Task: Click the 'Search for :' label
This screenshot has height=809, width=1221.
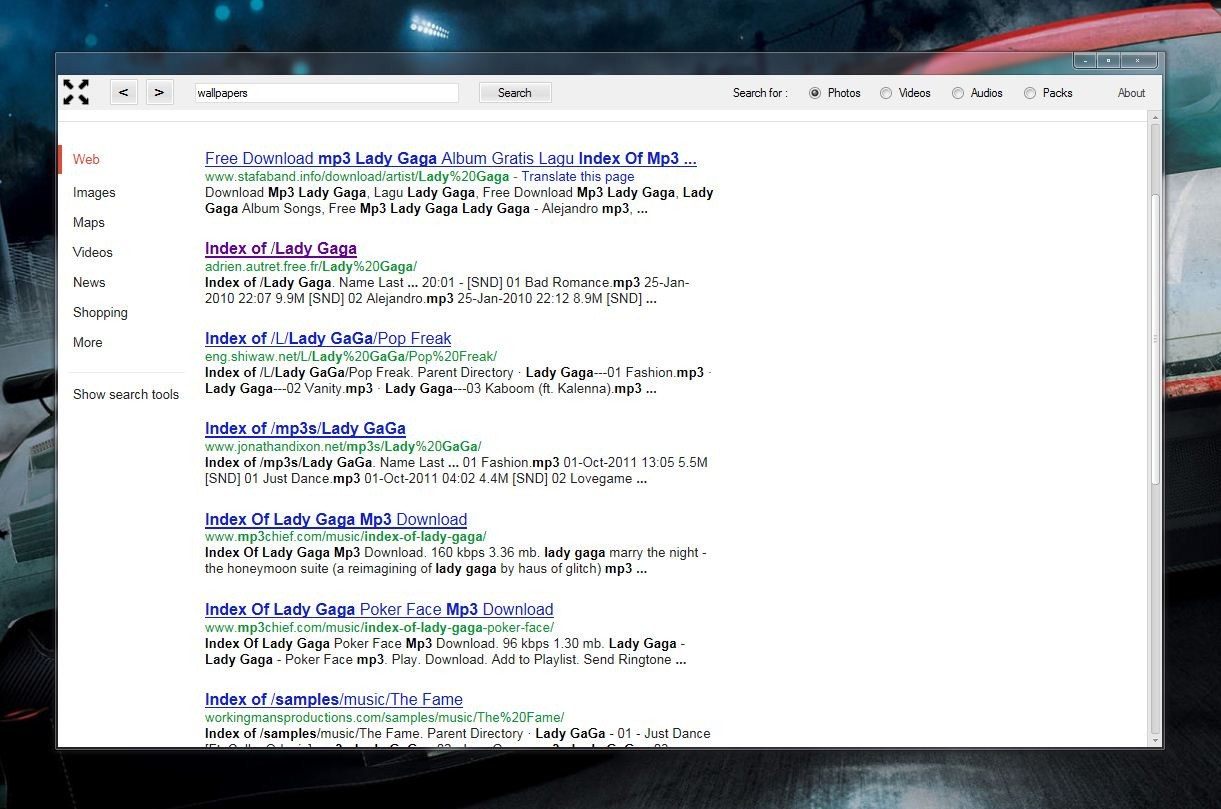Action: [760, 93]
